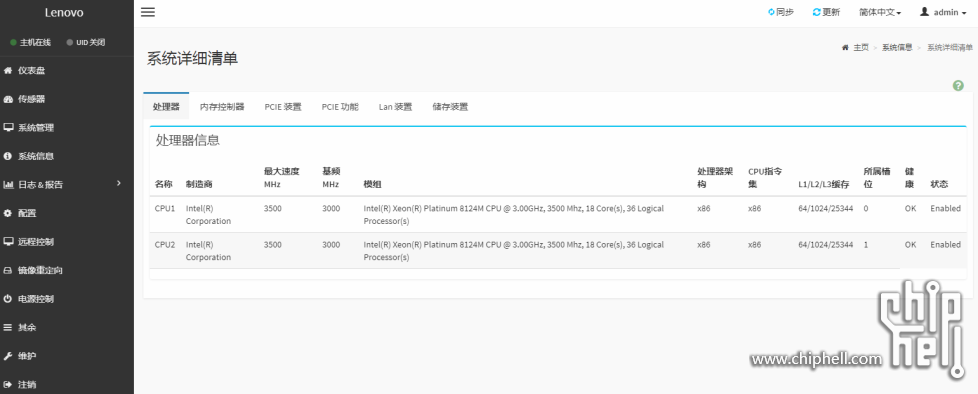Click the 同步 sync link text
This screenshot has height=394, width=978.
785,12
